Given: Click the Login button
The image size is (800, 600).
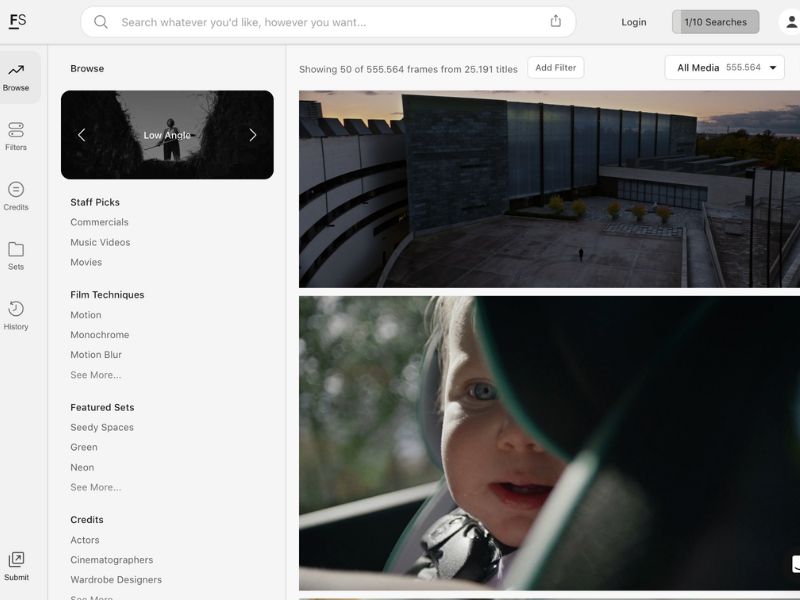Looking at the screenshot, I should click(x=633, y=21).
